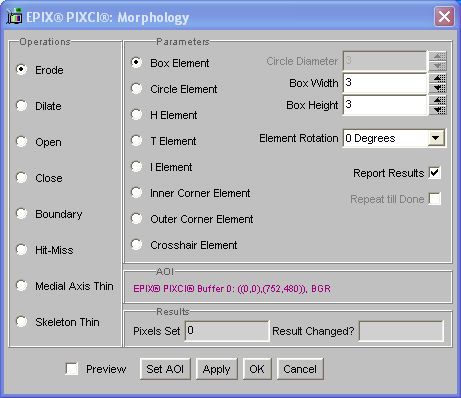
Task: Click the Pixels Set result field
Action: click(227, 331)
